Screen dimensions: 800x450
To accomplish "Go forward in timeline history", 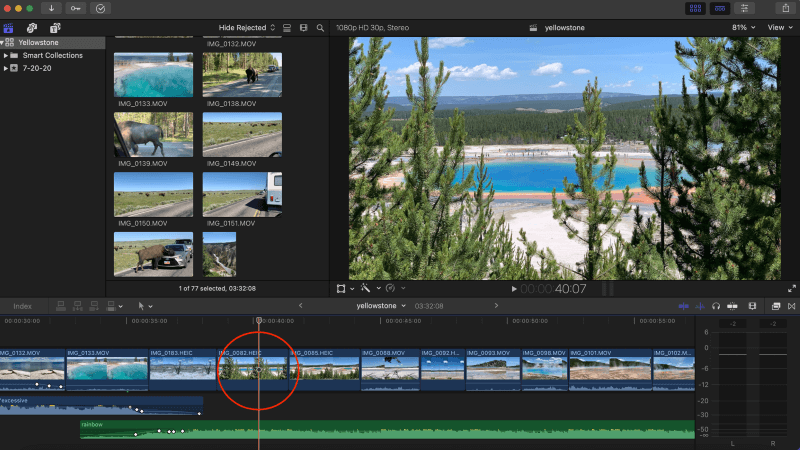I will tap(496, 306).
